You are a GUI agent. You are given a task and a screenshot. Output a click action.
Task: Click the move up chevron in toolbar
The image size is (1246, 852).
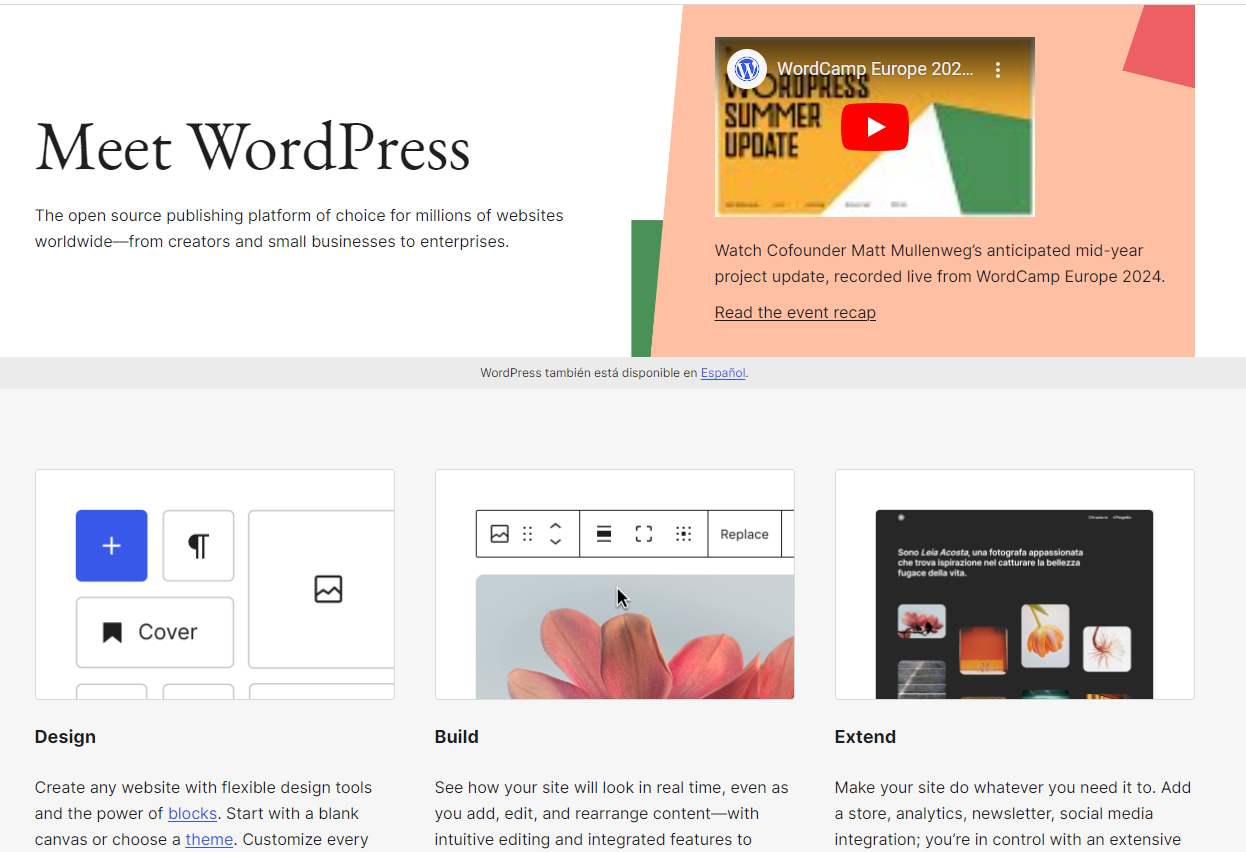tap(556, 526)
